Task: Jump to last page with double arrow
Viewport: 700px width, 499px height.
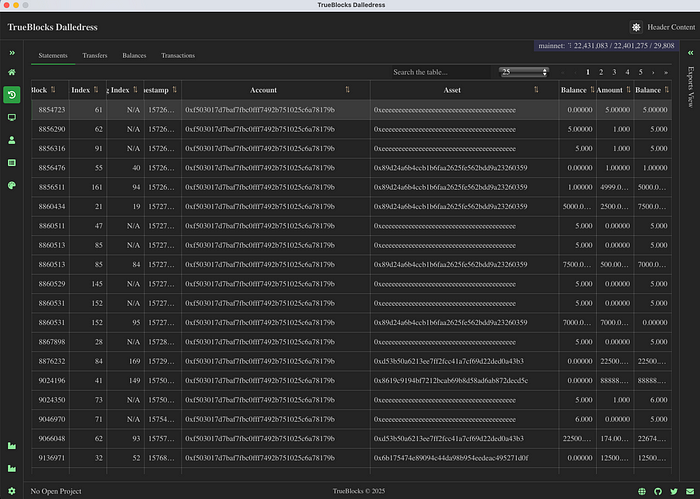Action: coord(665,72)
